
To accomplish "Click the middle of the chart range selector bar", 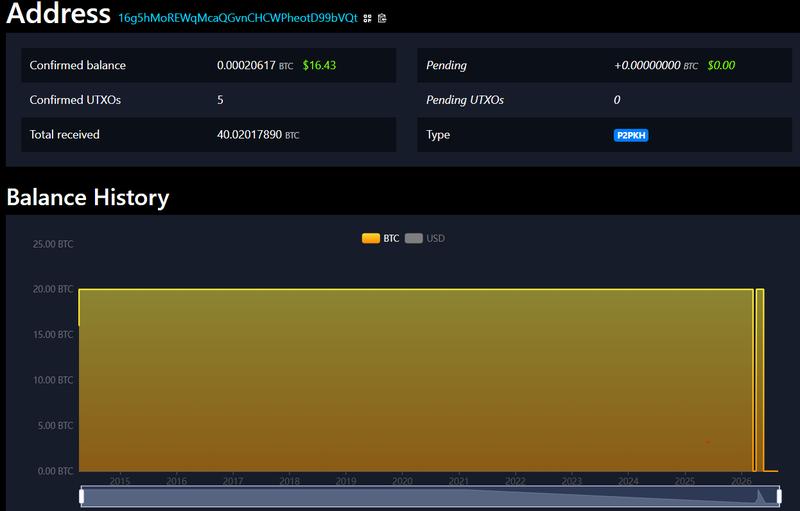I will pos(430,496).
